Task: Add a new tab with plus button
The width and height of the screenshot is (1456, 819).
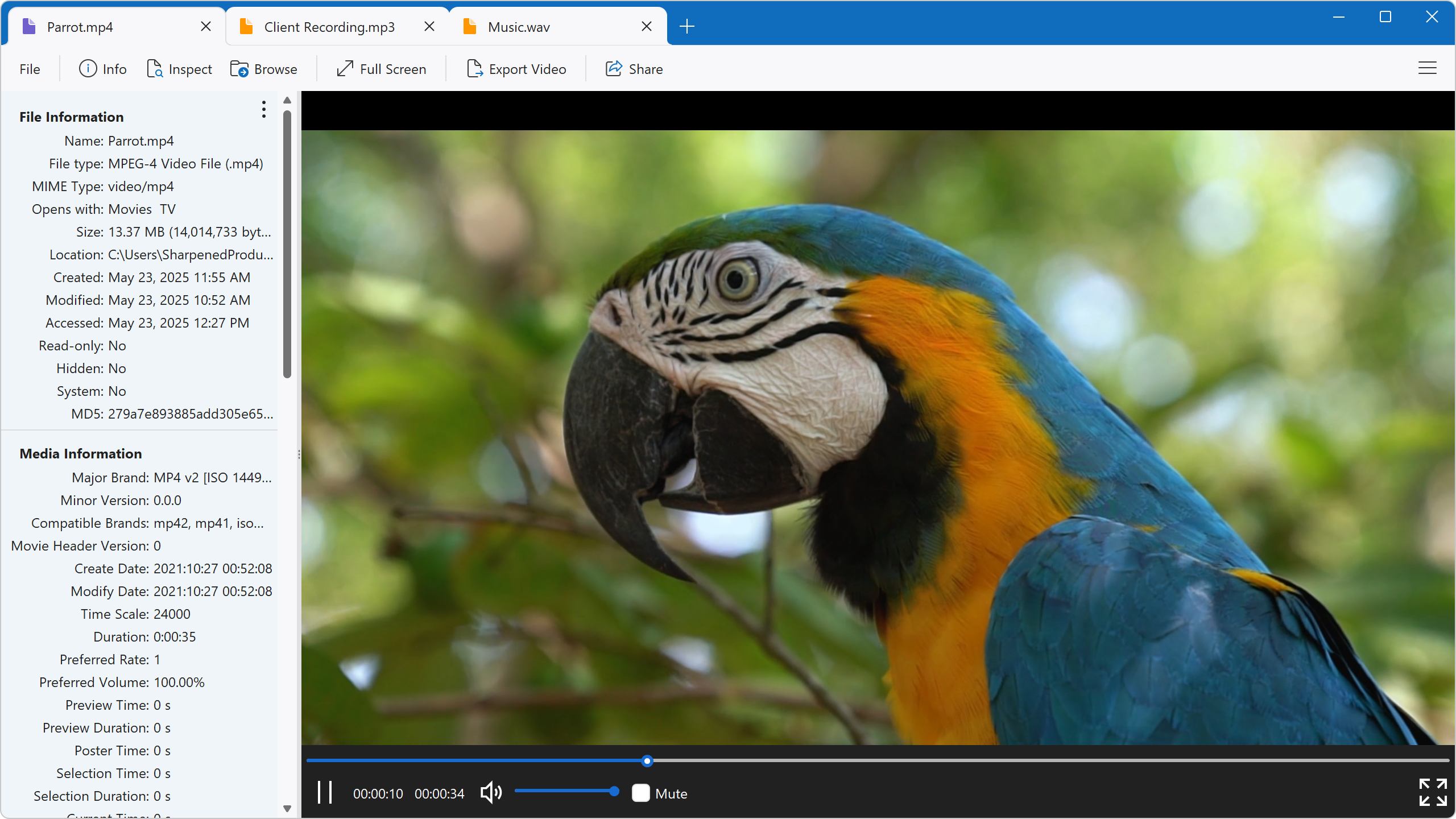Action: [687, 26]
